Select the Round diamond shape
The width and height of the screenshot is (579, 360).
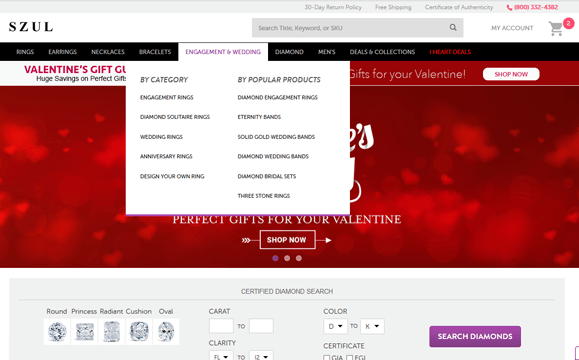(x=57, y=332)
